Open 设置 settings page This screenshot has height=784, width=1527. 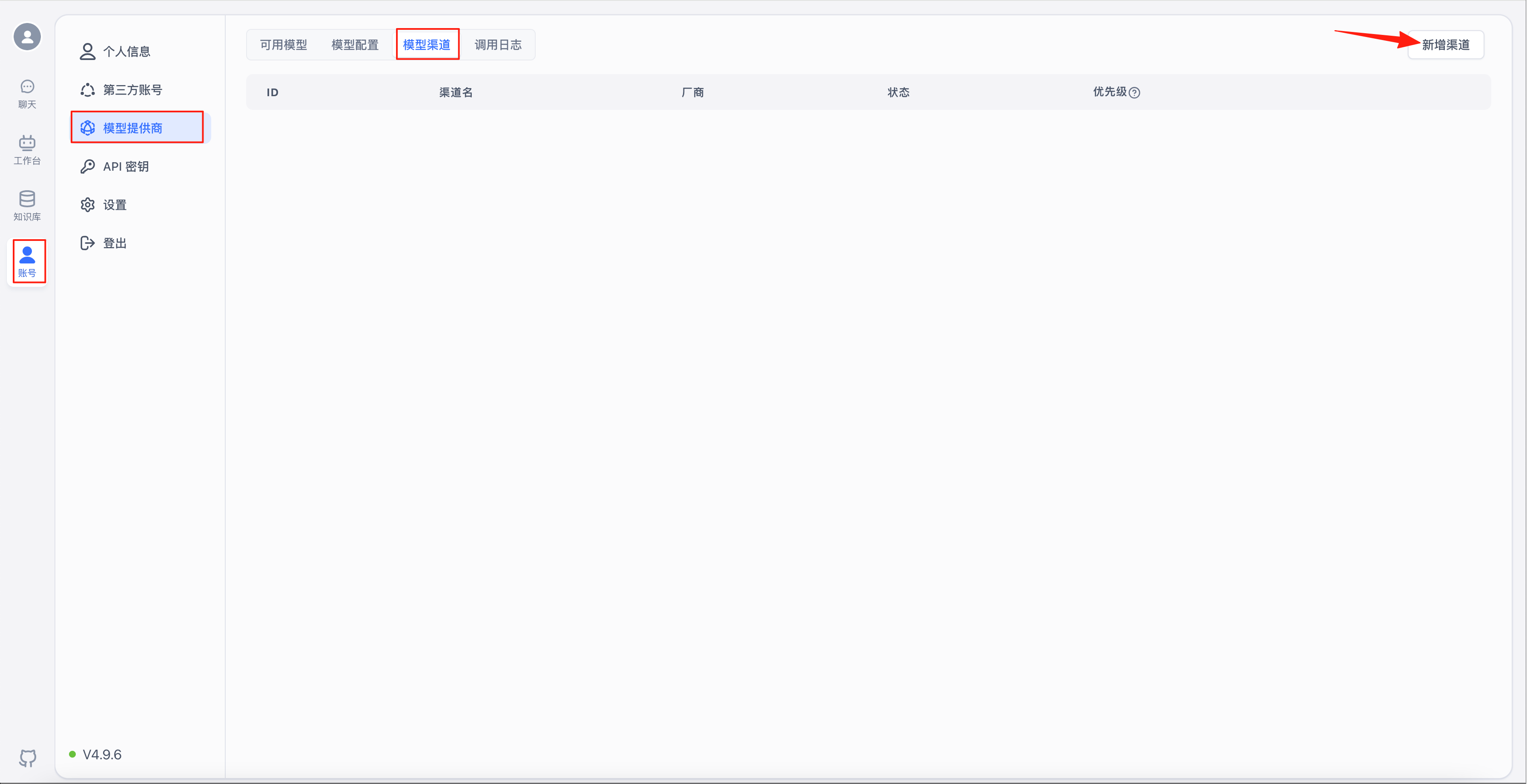click(115, 205)
